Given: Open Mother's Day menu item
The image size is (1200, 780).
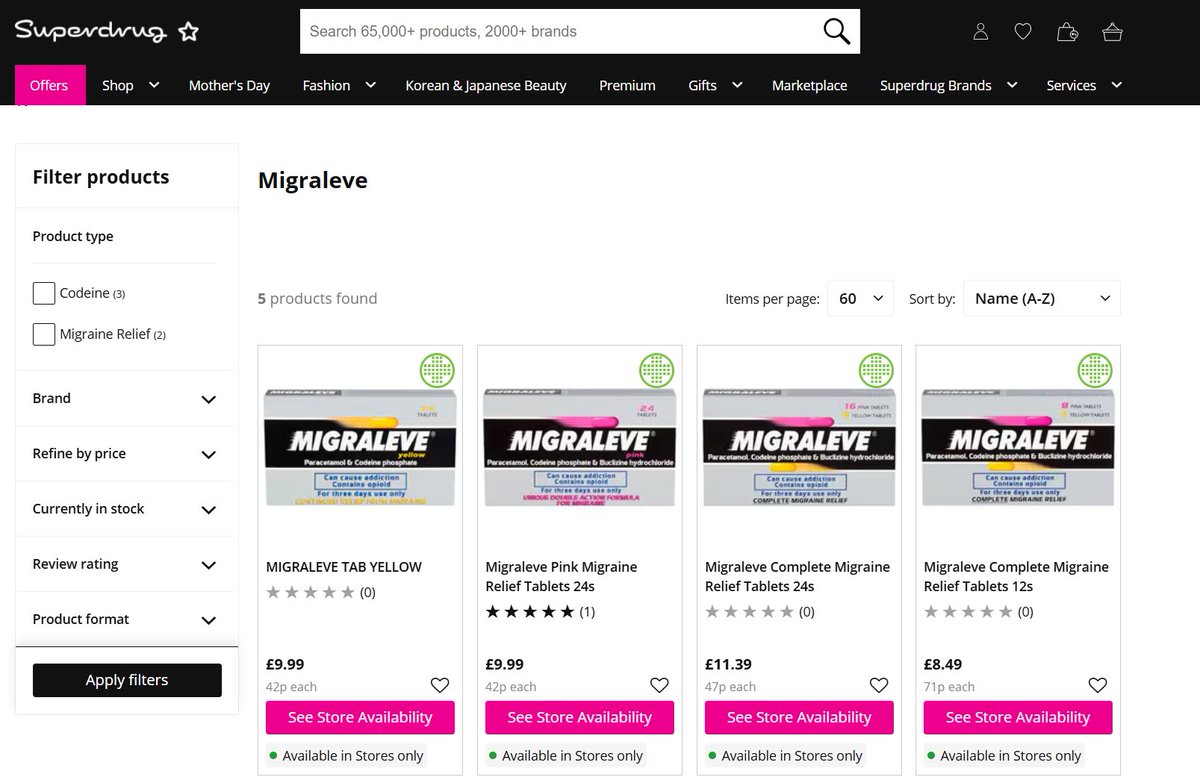Looking at the screenshot, I should click(x=229, y=85).
